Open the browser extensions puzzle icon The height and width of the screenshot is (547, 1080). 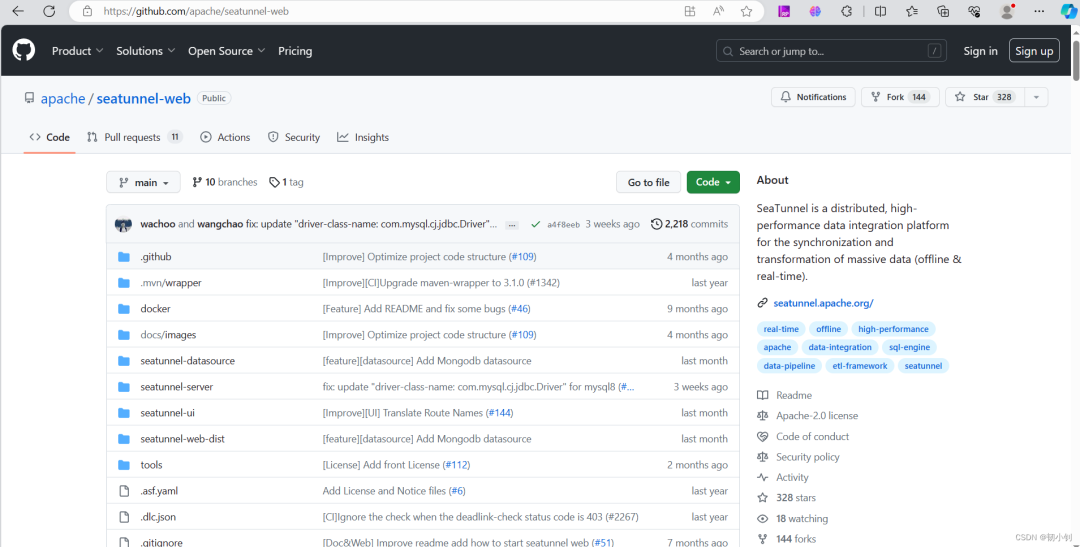[847, 11]
